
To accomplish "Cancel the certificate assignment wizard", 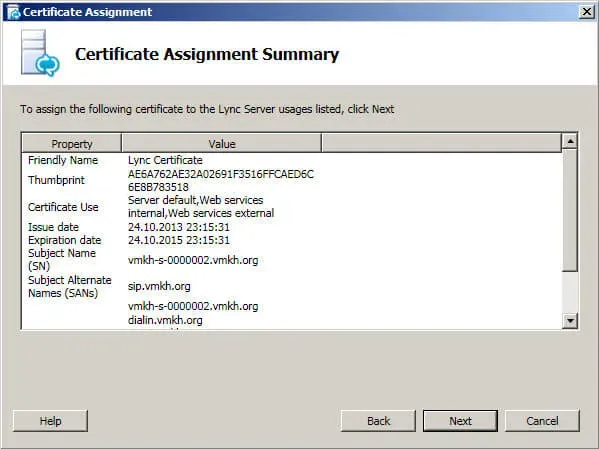I will click(x=542, y=421).
